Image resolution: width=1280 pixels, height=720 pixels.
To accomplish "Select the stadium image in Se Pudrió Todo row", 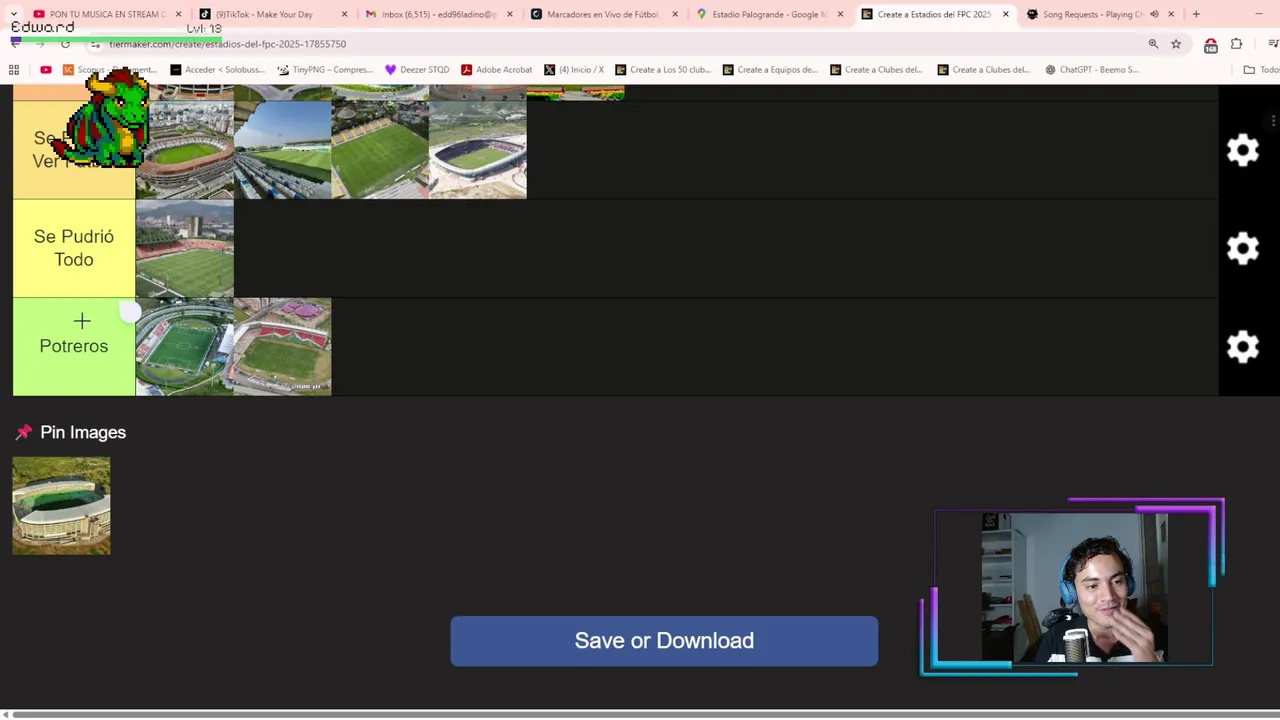I will point(185,249).
